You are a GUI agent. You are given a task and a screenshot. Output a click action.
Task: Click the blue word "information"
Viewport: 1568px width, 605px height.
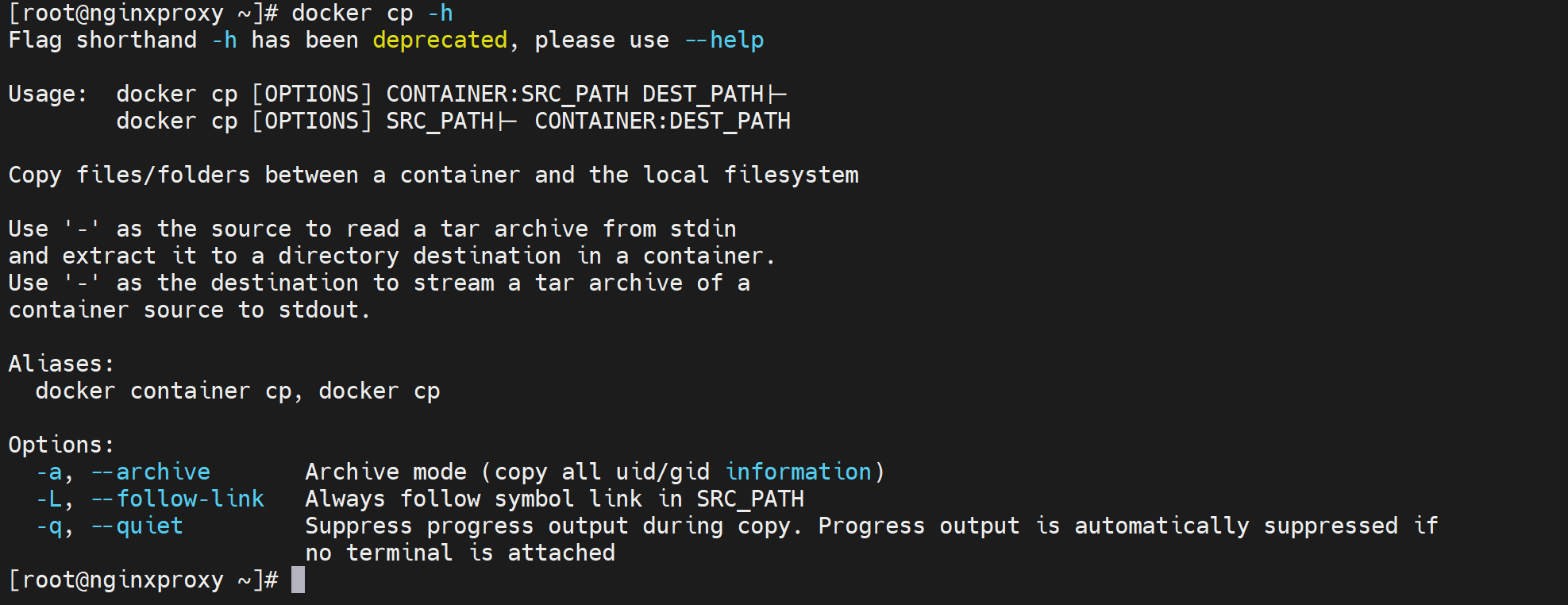[798, 472]
